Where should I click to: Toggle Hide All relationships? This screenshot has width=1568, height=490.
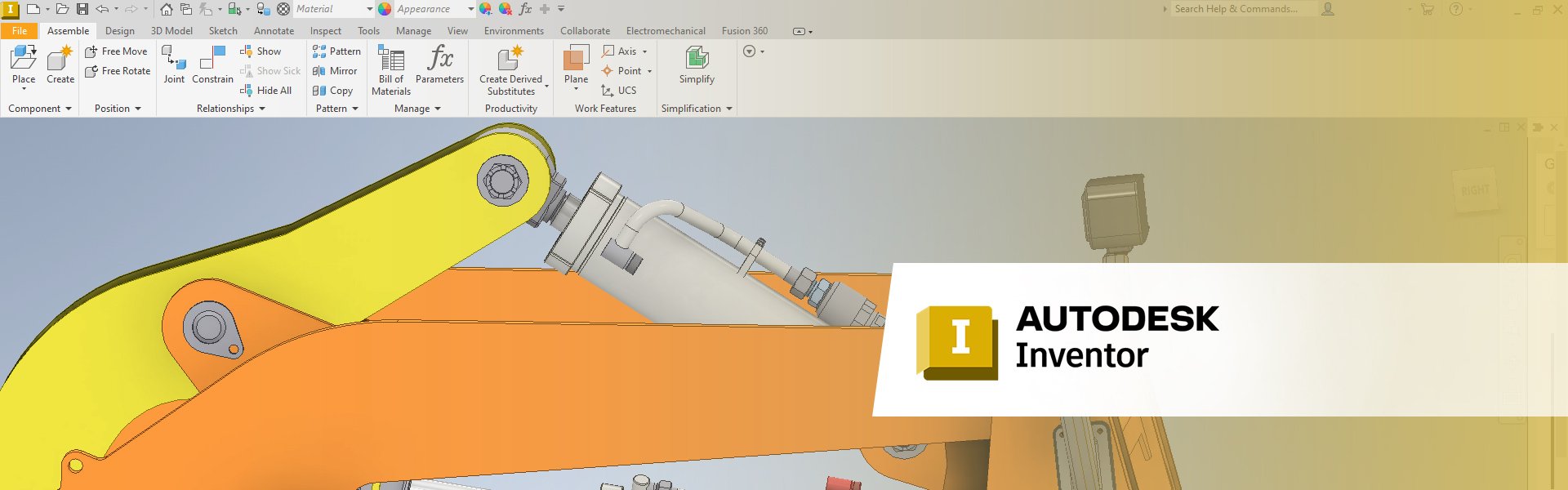(266, 91)
